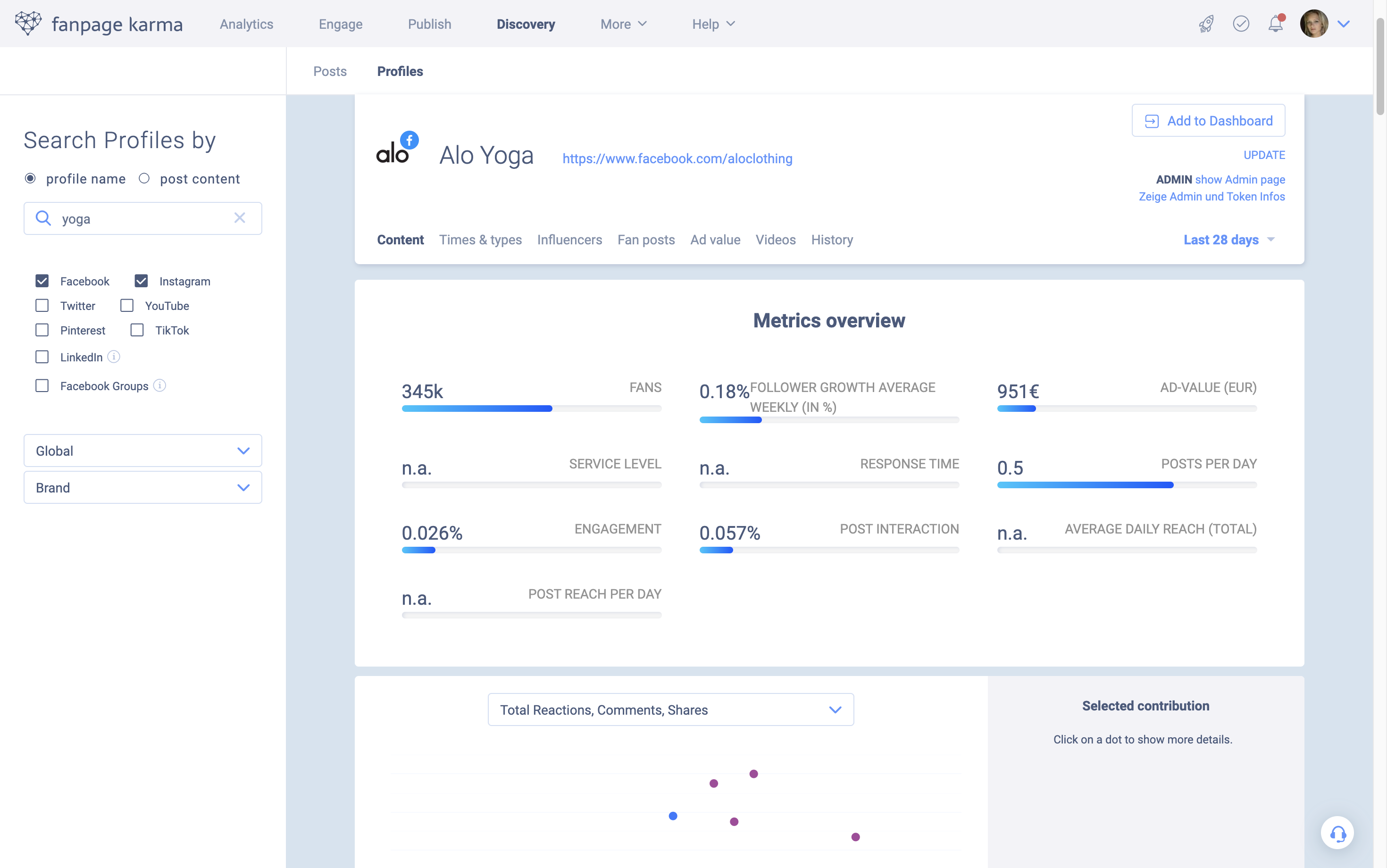This screenshot has width=1387, height=868.
Task: Open the Analytics menu item
Action: pos(246,24)
